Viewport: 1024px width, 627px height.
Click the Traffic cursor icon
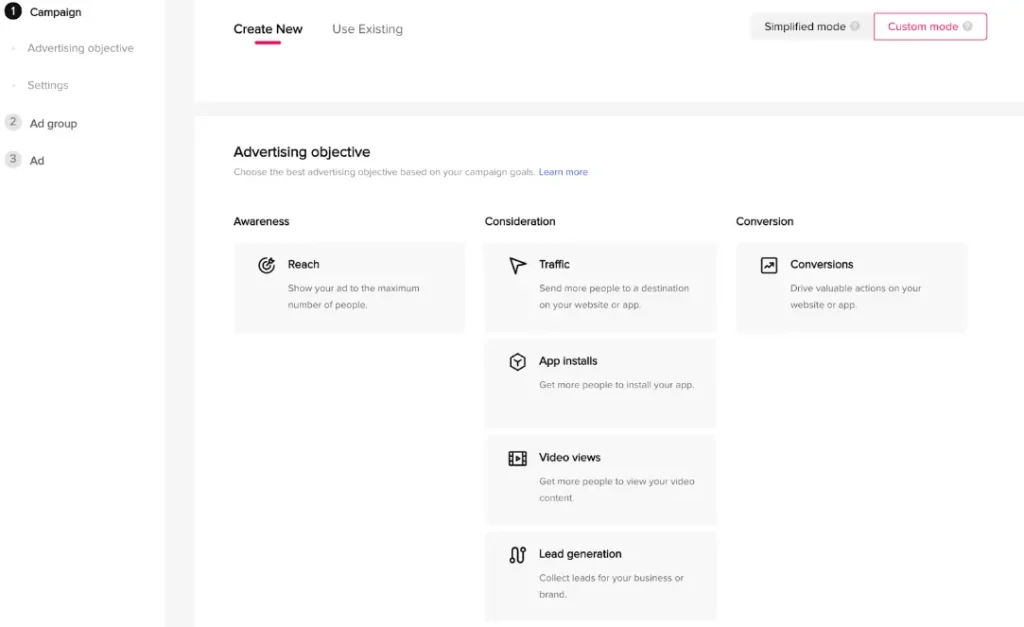[x=517, y=265]
